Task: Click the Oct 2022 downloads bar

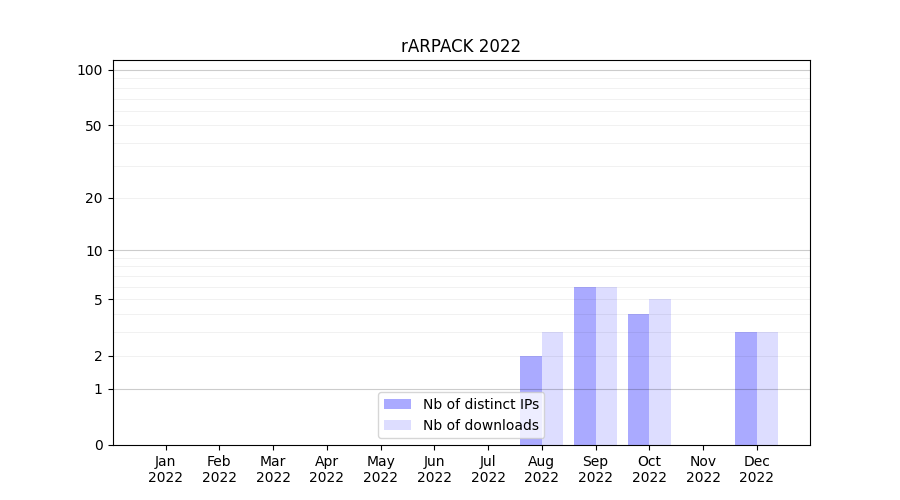Action: coord(660,372)
